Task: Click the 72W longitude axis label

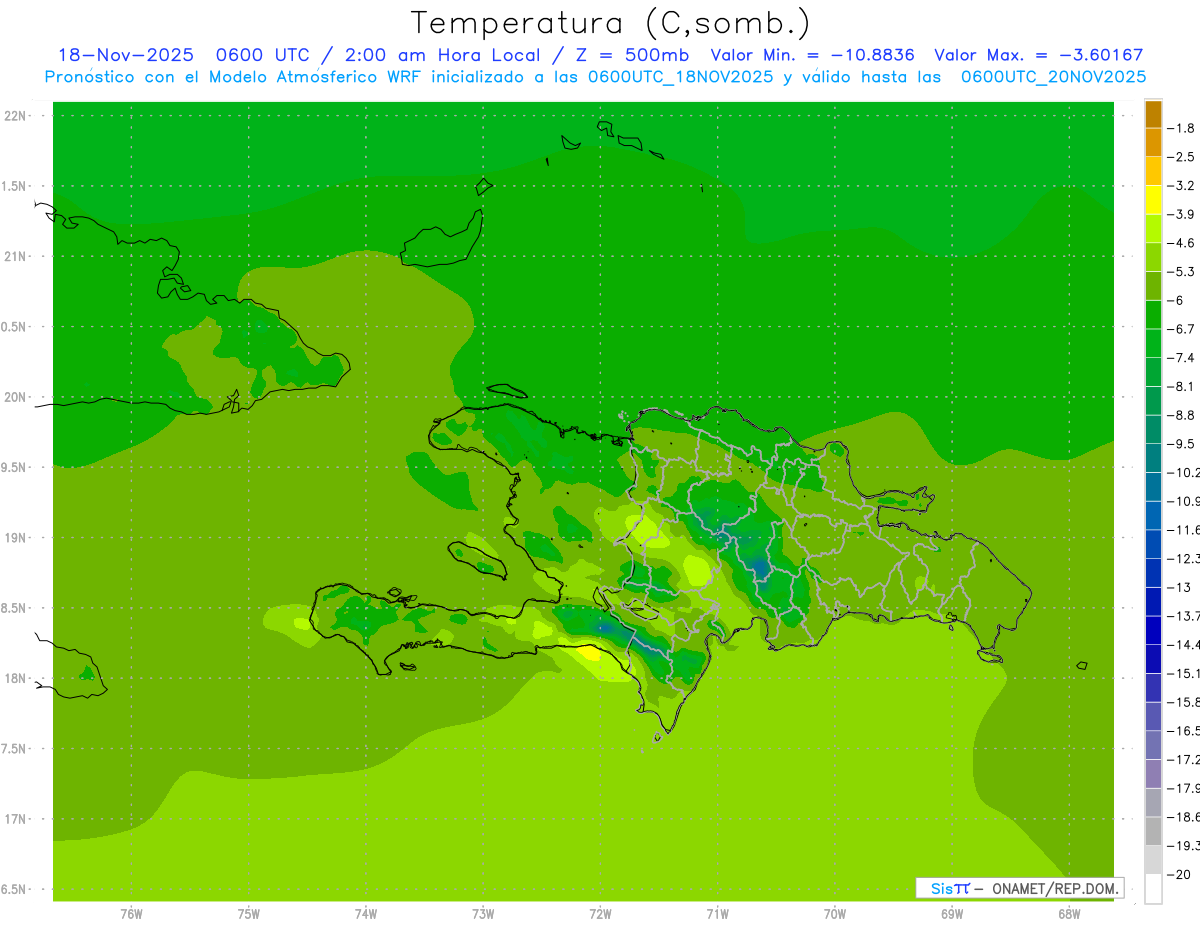Action: pos(600,913)
